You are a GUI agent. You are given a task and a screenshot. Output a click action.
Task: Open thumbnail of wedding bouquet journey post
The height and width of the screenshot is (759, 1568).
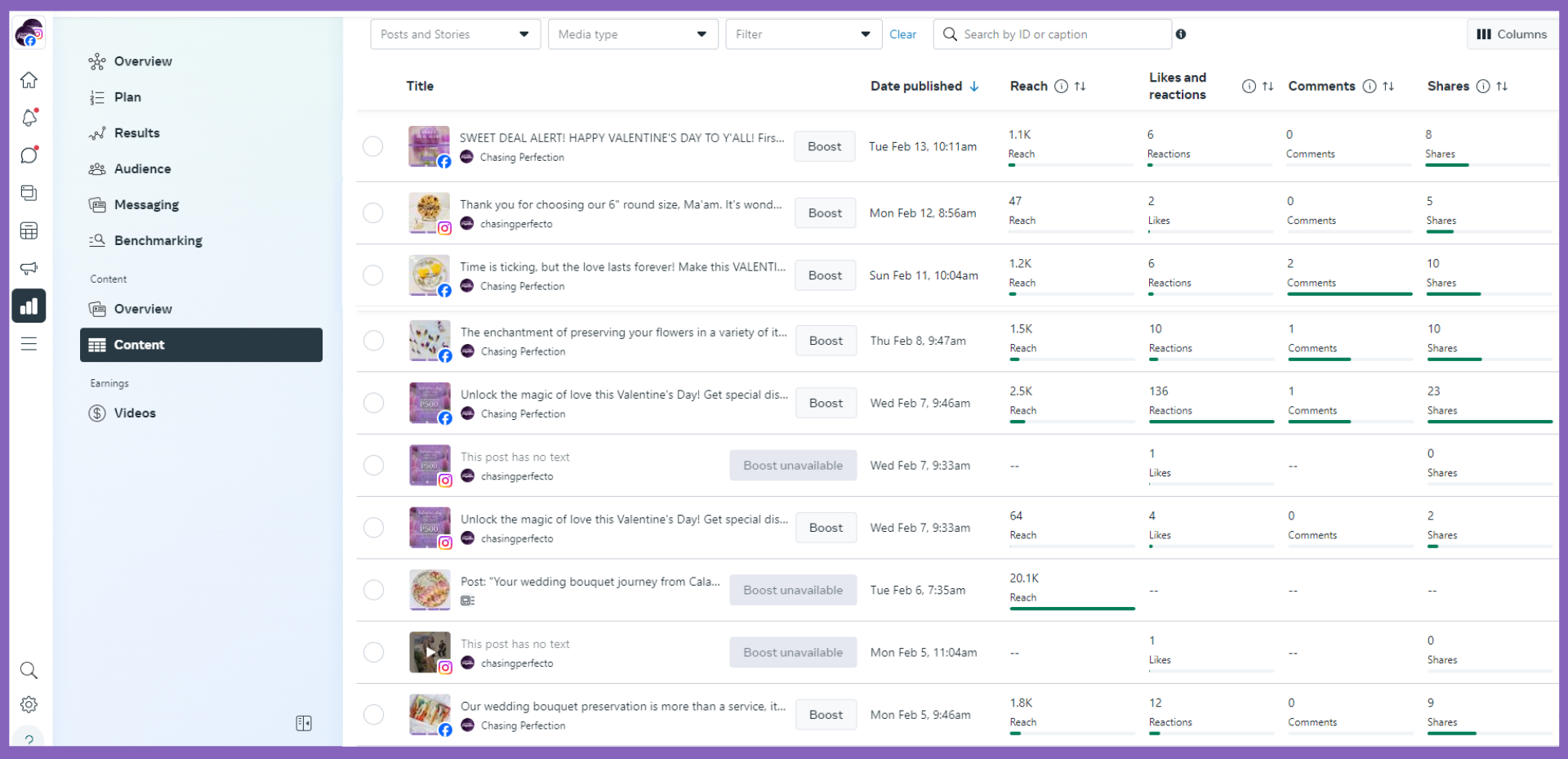click(430, 590)
